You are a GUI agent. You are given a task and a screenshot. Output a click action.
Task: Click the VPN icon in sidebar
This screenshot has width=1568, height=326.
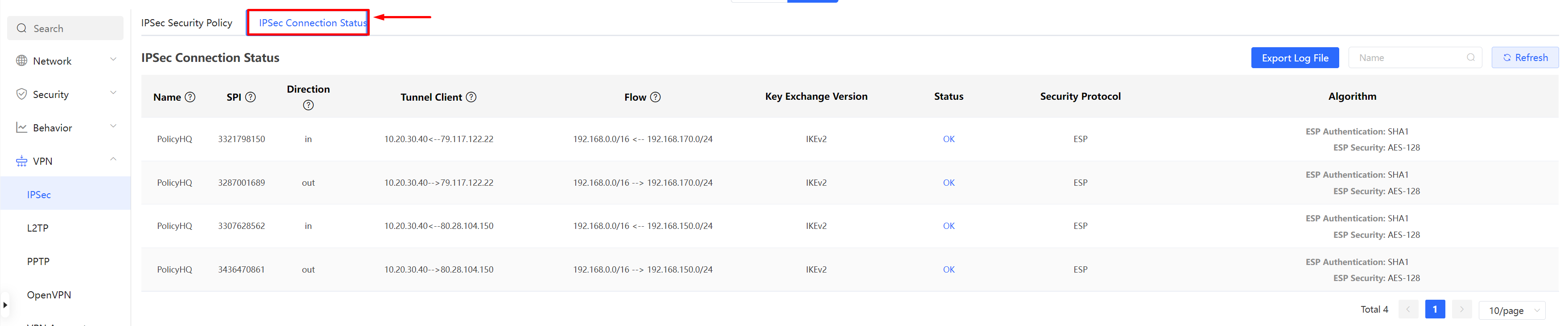pos(21,161)
